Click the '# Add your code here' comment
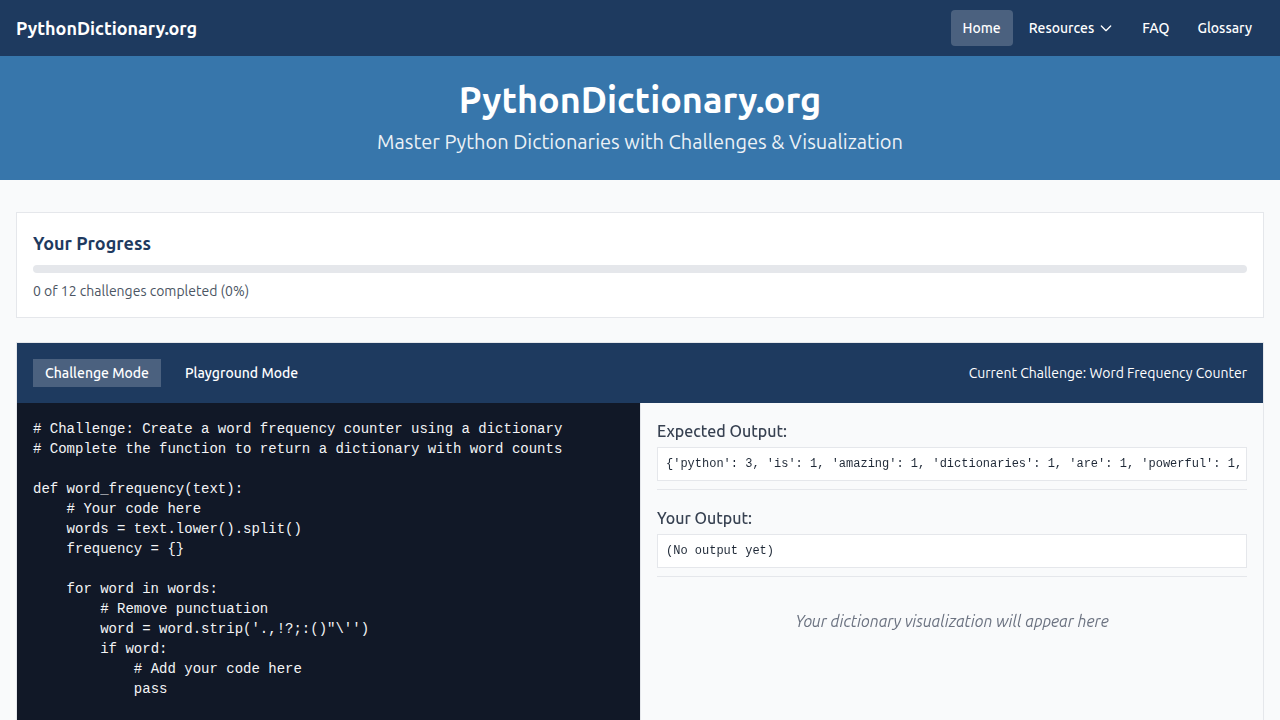The image size is (1280, 720). (x=218, y=668)
